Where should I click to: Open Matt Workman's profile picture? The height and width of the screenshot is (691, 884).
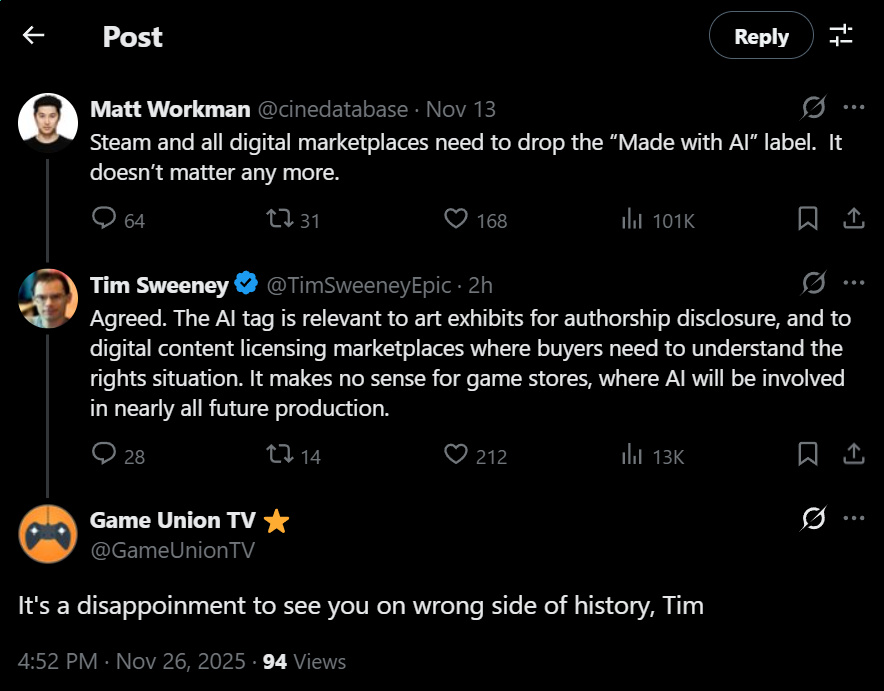(x=48, y=123)
